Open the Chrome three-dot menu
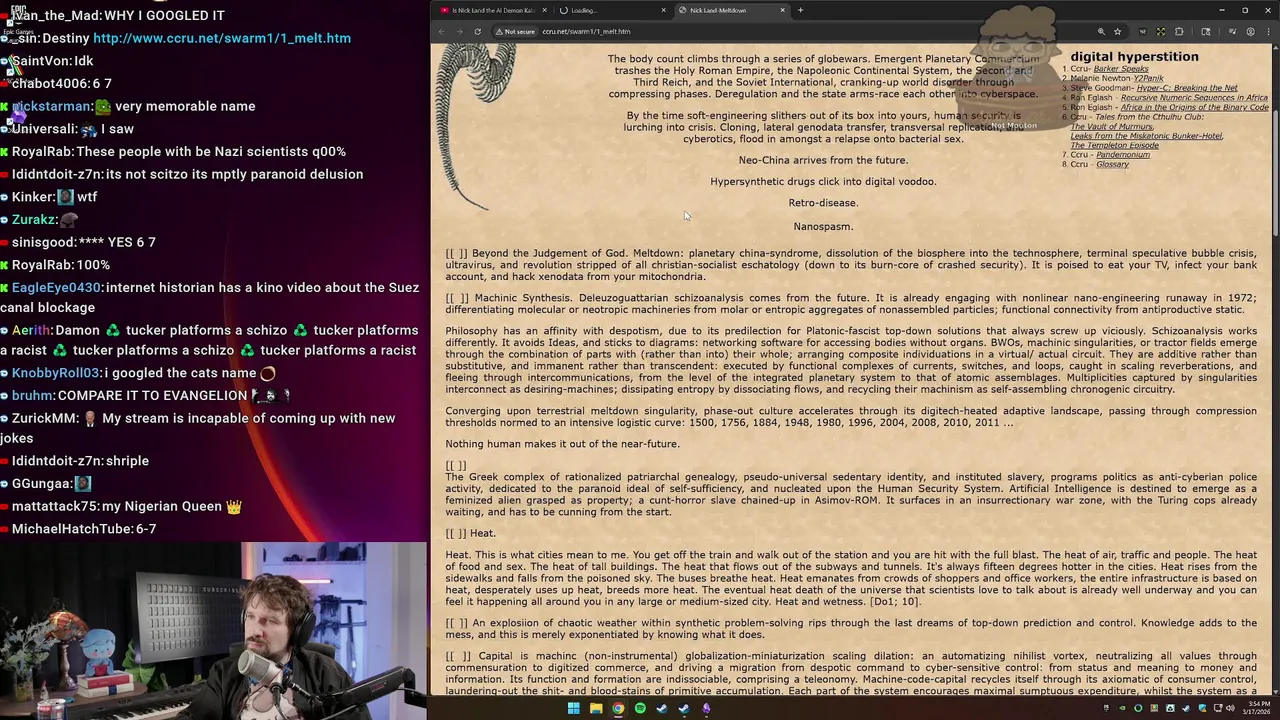 click(x=1267, y=31)
